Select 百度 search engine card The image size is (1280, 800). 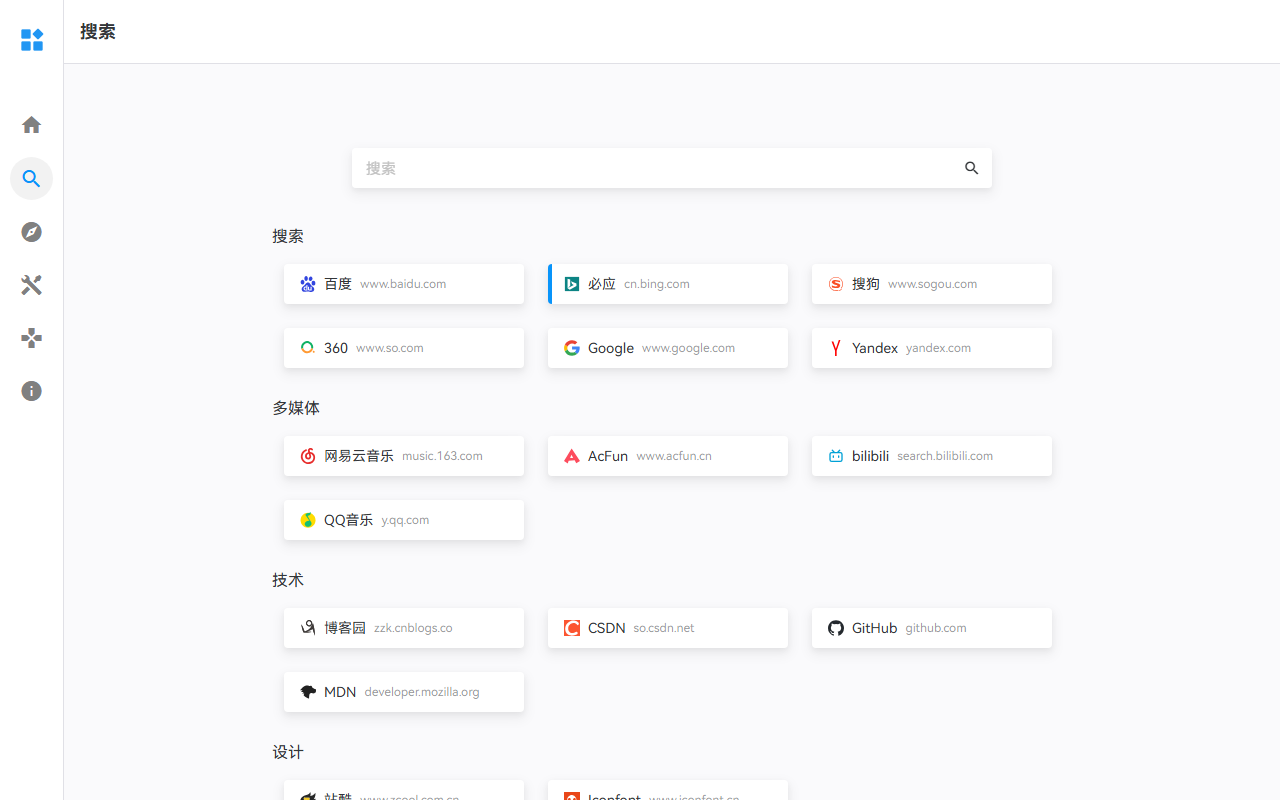pos(404,284)
